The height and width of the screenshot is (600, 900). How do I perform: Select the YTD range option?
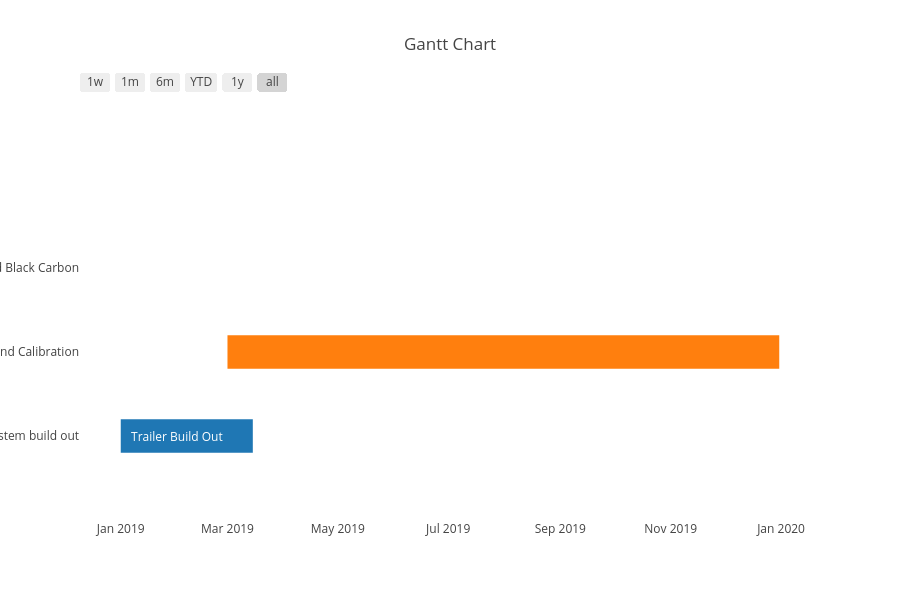[x=201, y=82]
